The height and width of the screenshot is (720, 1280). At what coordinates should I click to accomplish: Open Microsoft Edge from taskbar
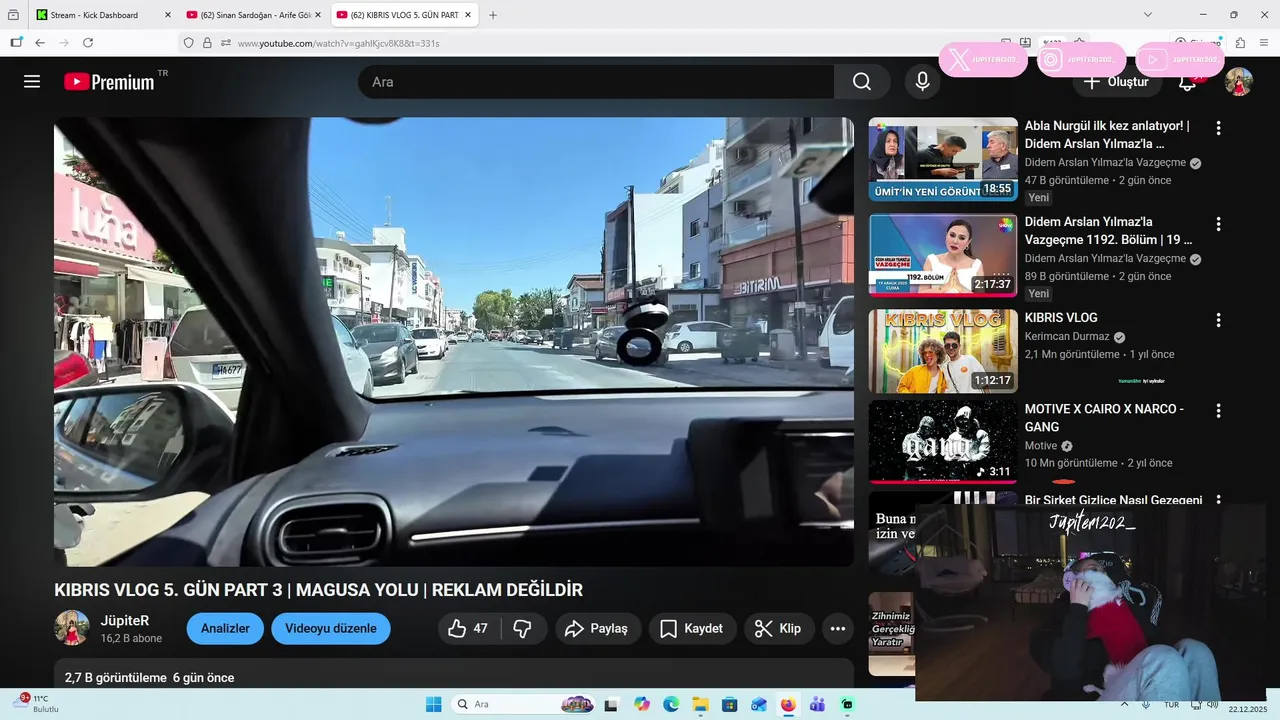point(671,704)
